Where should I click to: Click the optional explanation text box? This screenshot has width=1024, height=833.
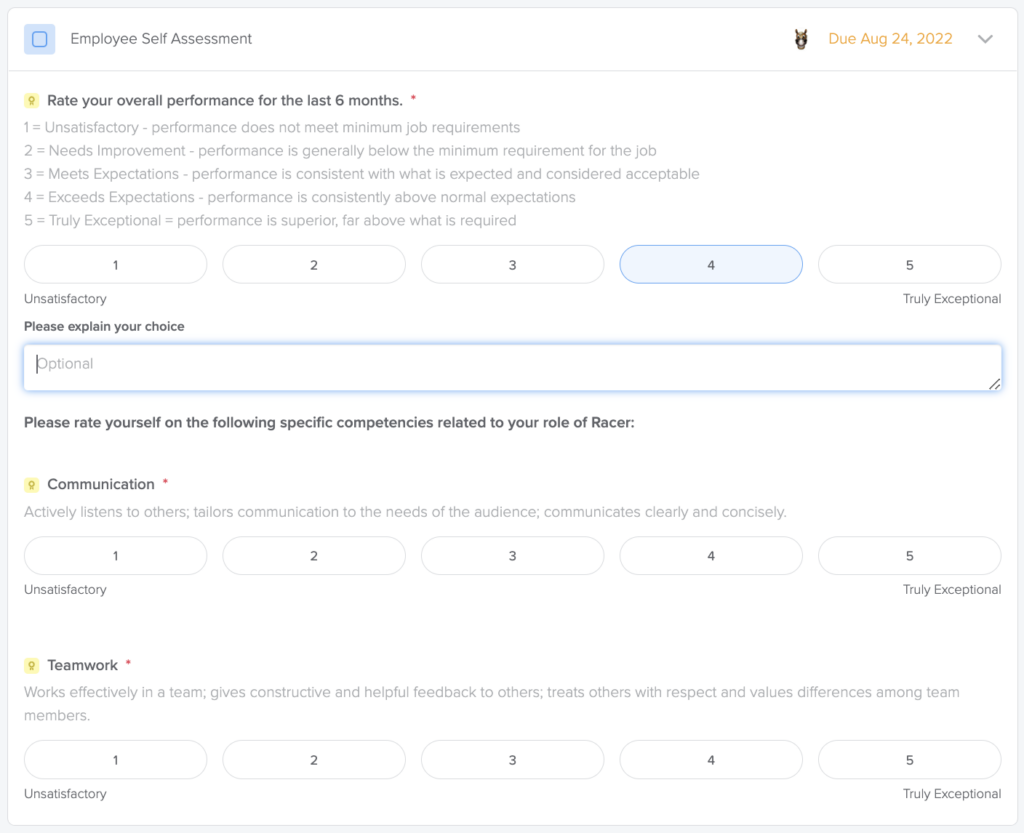point(512,365)
